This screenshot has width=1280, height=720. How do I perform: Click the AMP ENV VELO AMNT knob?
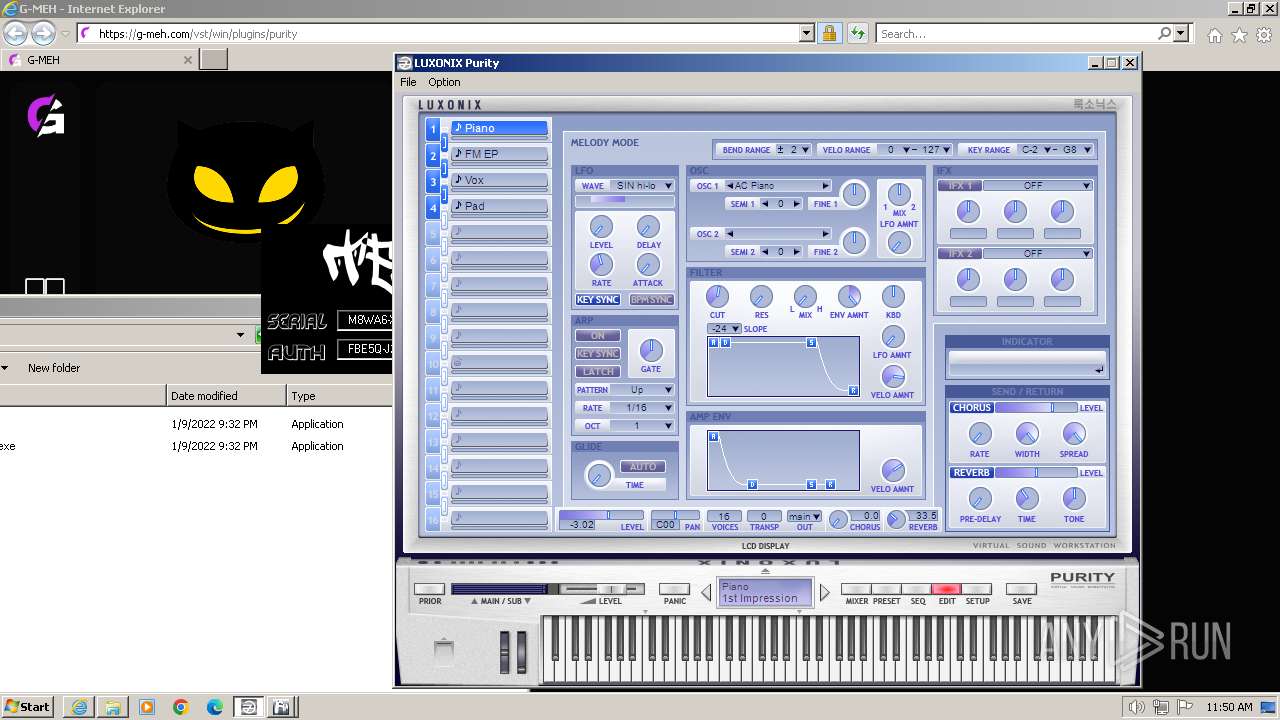[x=893, y=470]
